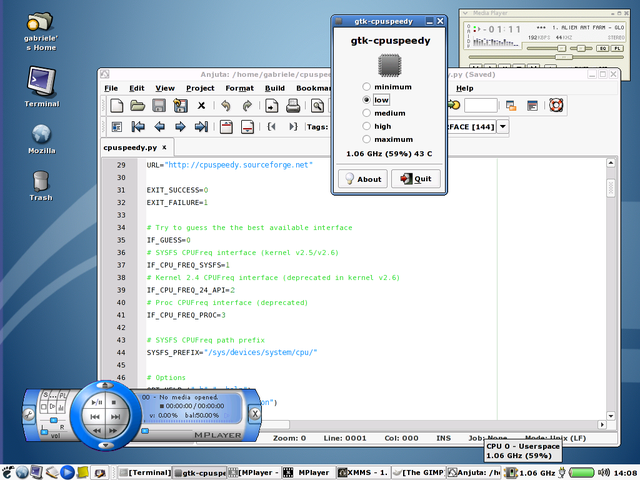Switch to [Terminal] in the taskbar
Screen dimensions: 640x480
[x=145, y=473]
